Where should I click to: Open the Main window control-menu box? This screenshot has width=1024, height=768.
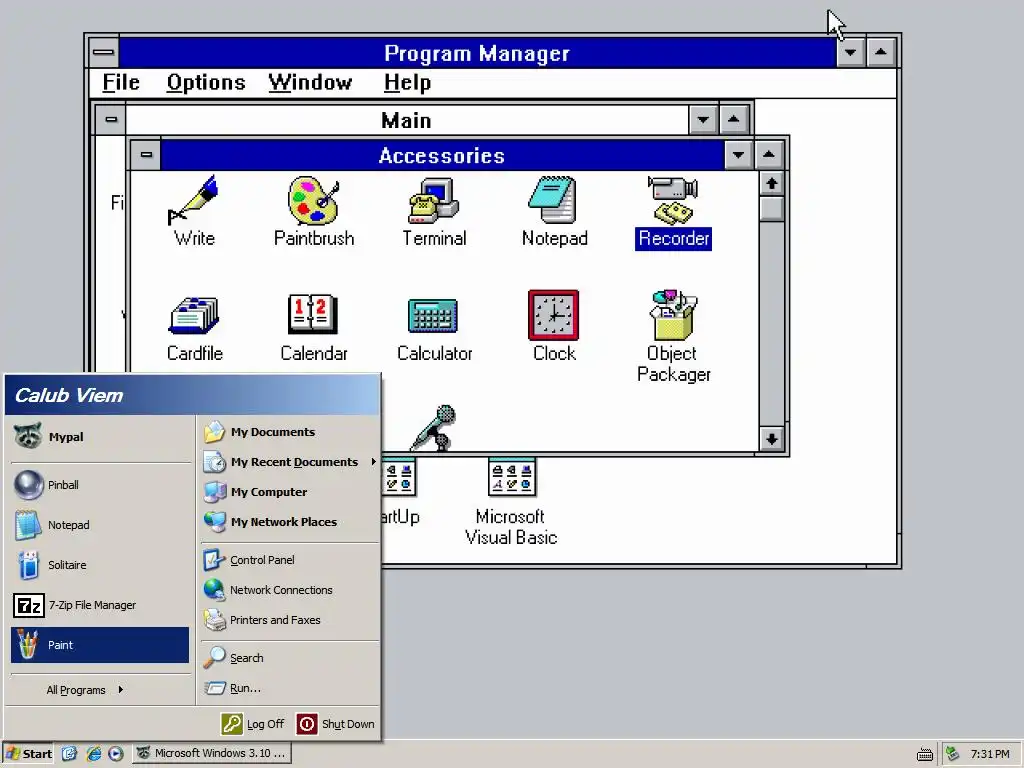coord(111,120)
